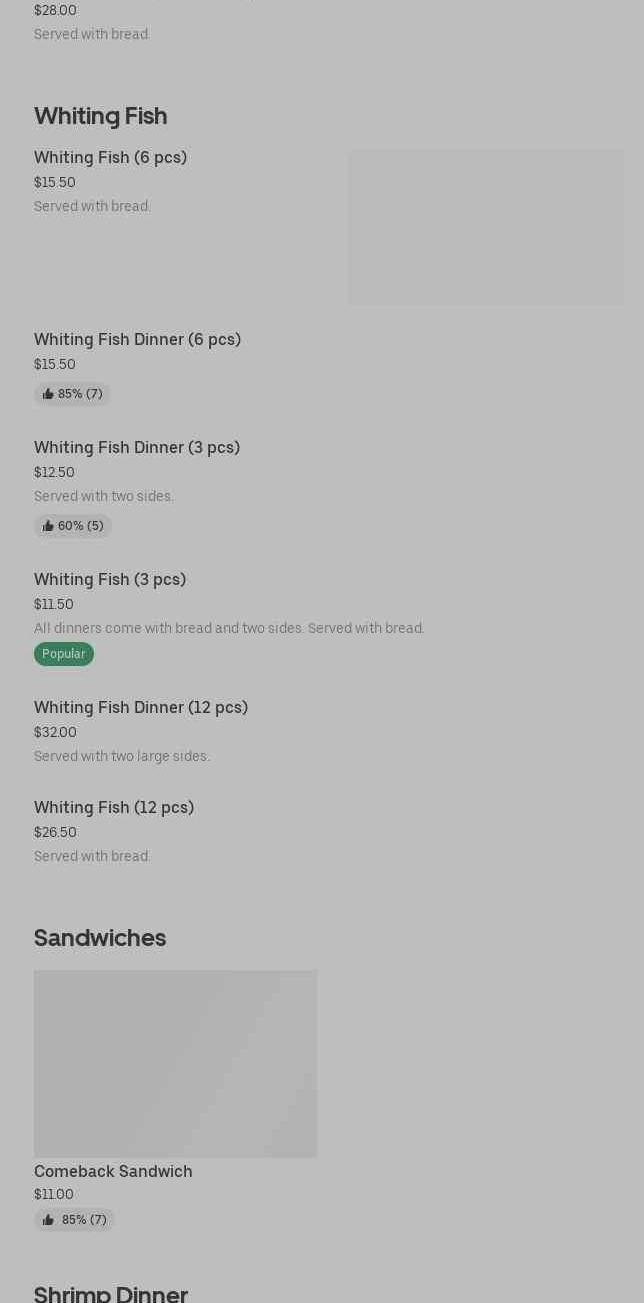
Task: Click the Shrimp Dinner section heading
Action: click(111, 1293)
